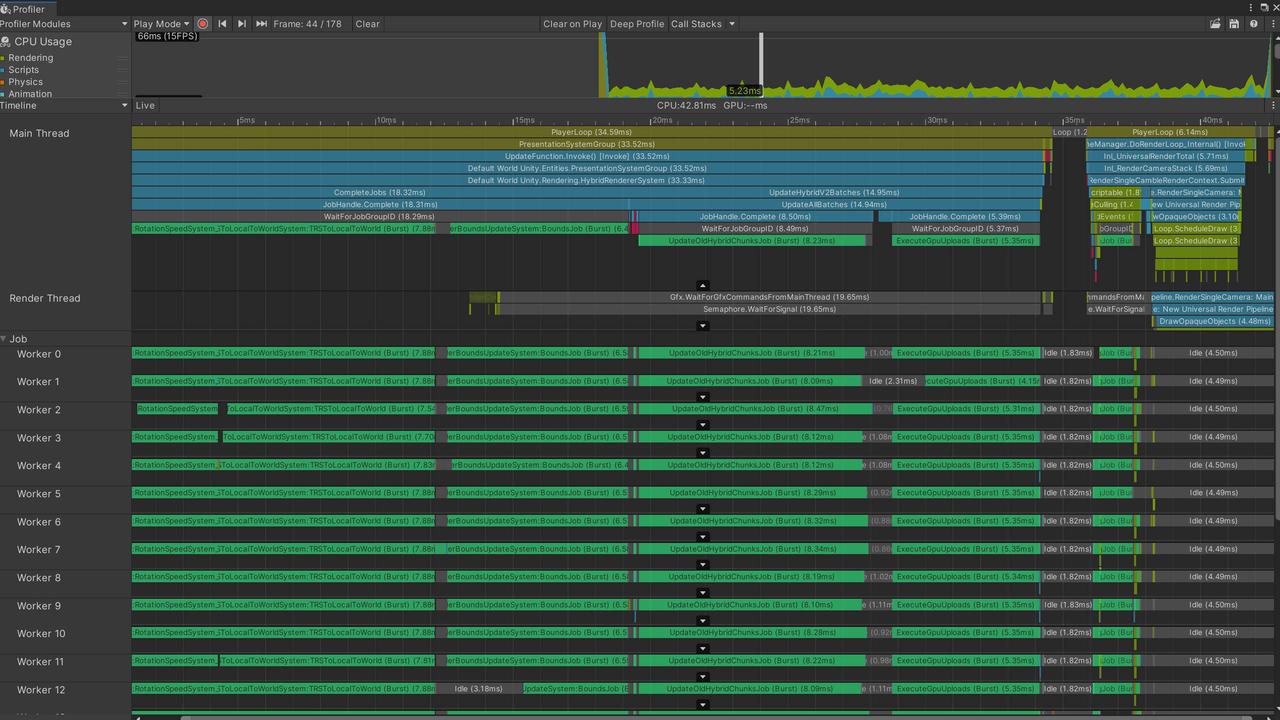Expand the Worker 1 track arrow
1280x720 pixels.
(702, 396)
